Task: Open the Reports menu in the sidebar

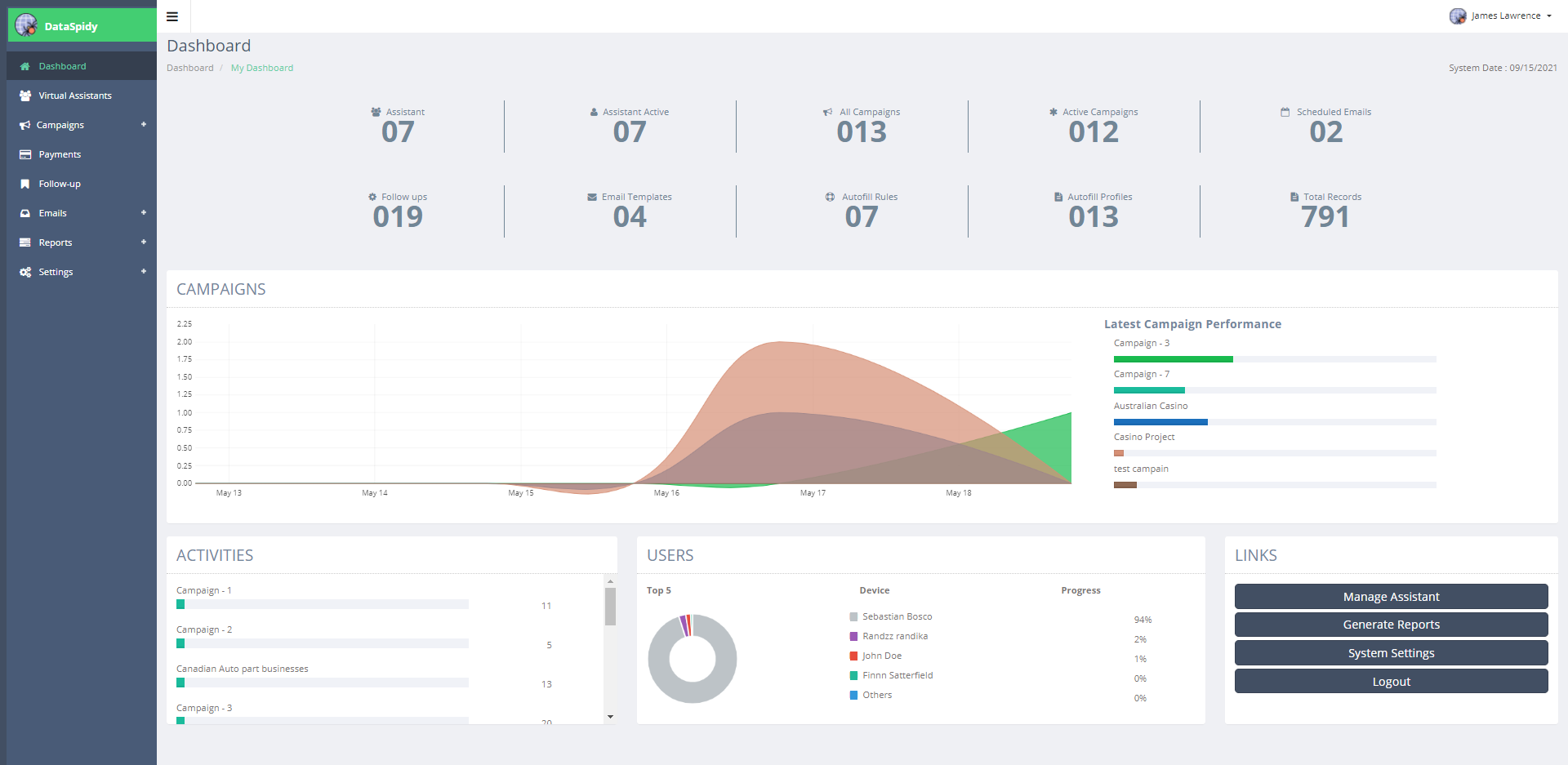Action: (x=56, y=242)
